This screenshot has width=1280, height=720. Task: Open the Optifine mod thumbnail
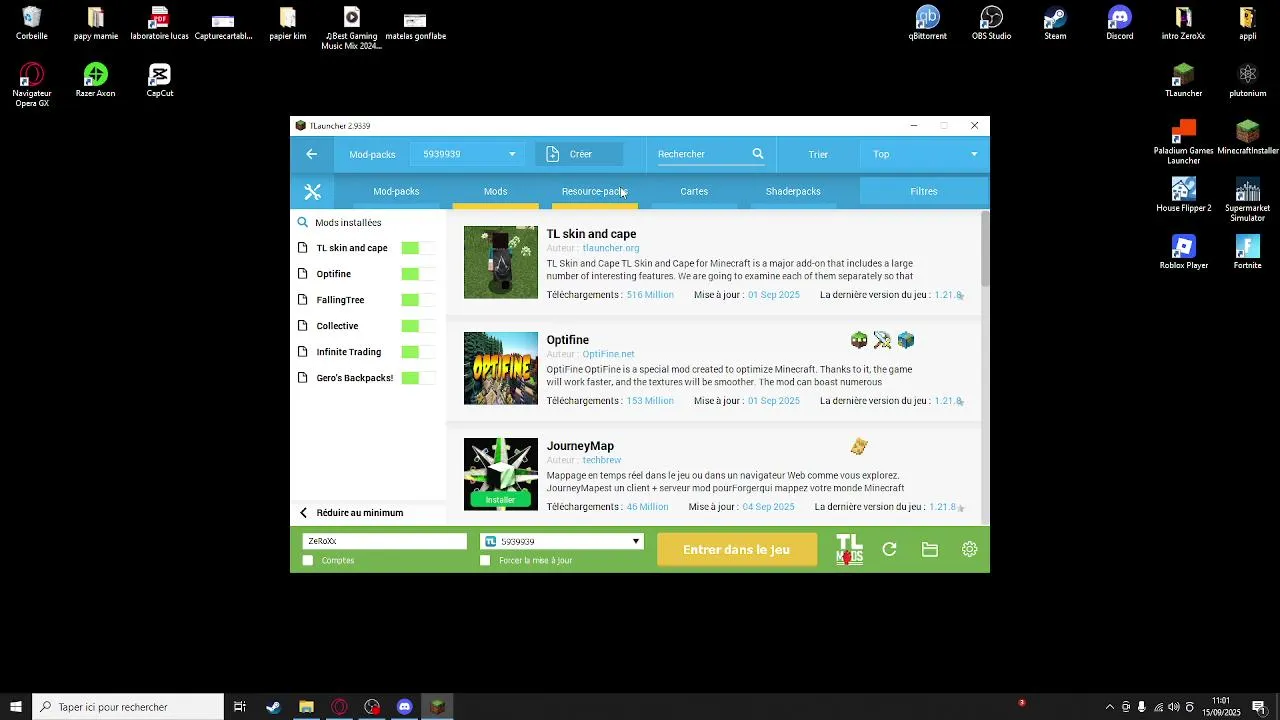pos(500,368)
